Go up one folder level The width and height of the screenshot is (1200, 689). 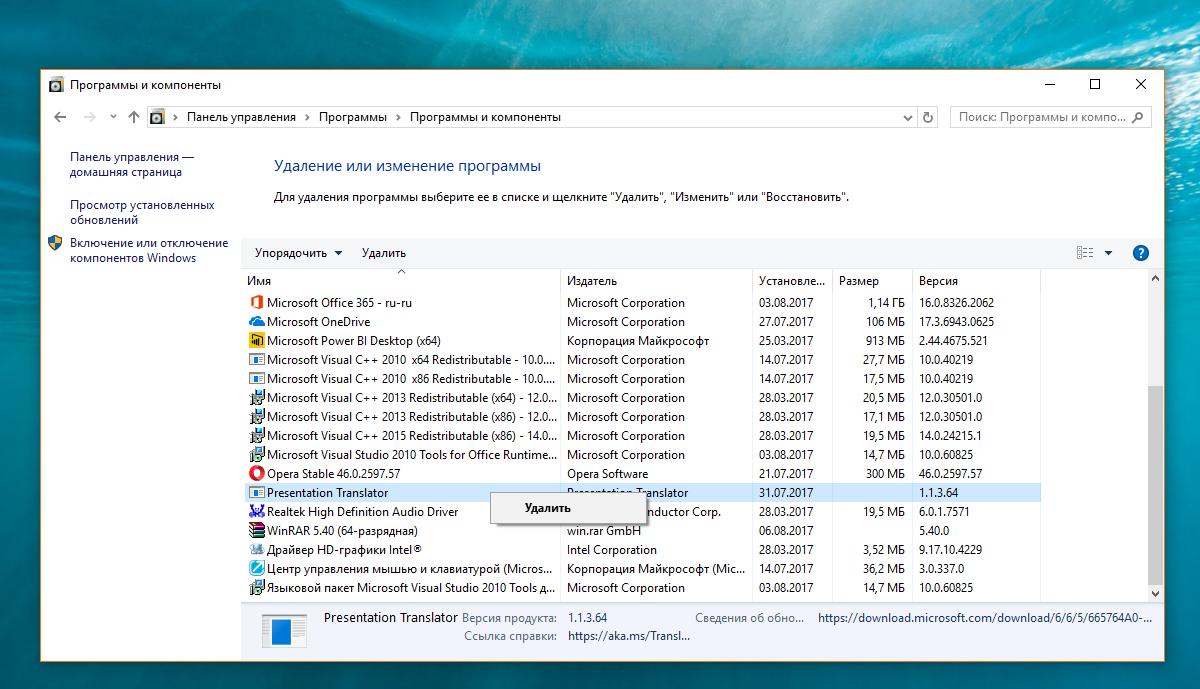pos(134,117)
